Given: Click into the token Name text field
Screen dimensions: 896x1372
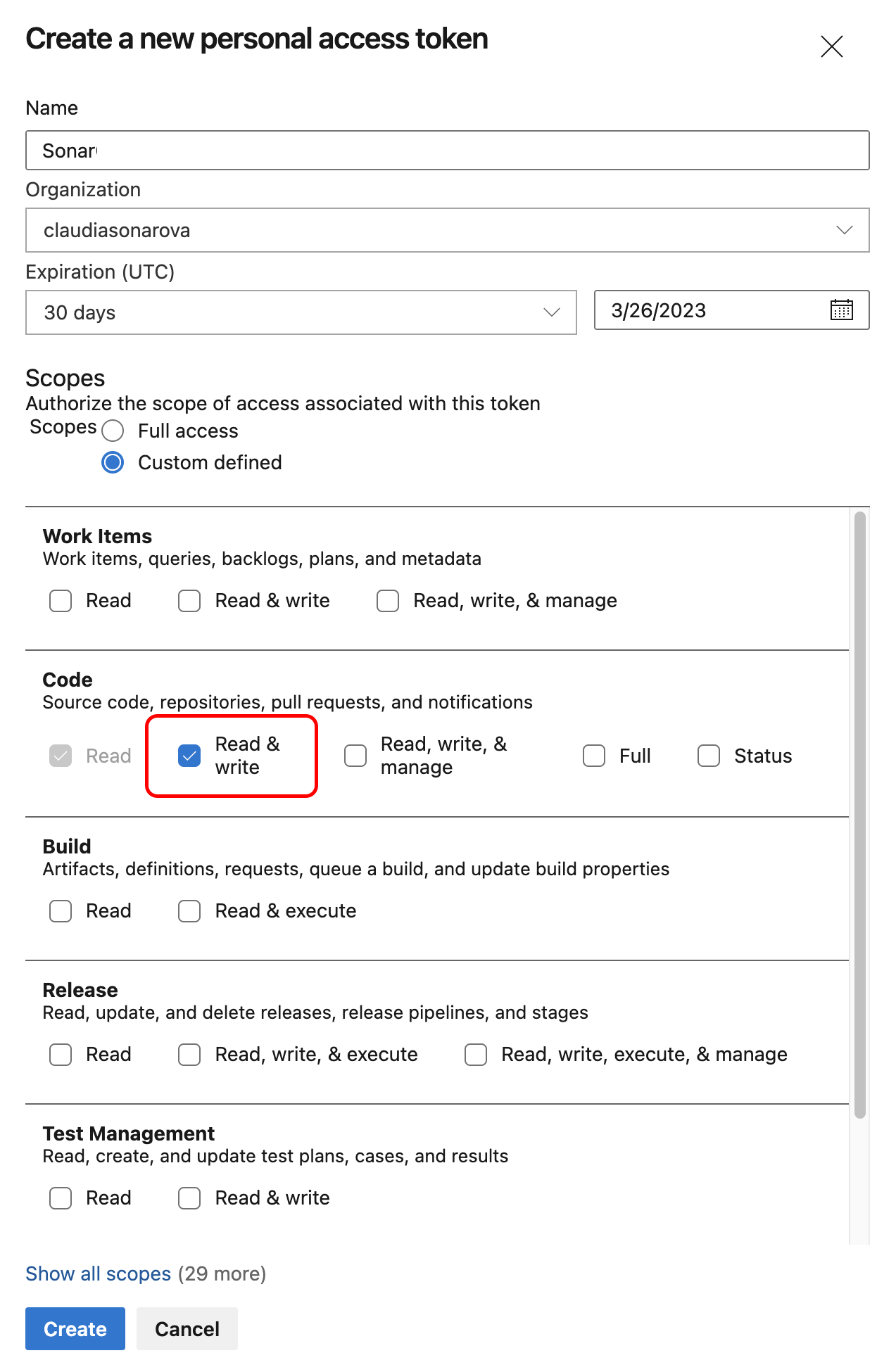Looking at the screenshot, I should tap(448, 151).
